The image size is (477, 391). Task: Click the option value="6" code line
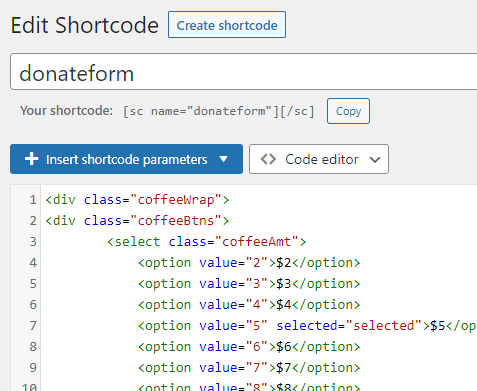(249, 347)
